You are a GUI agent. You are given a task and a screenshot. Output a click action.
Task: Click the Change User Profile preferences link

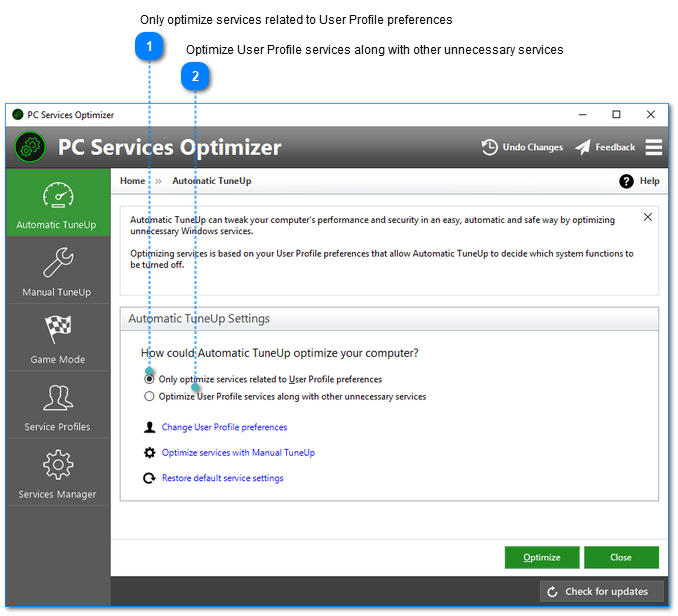(x=224, y=427)
